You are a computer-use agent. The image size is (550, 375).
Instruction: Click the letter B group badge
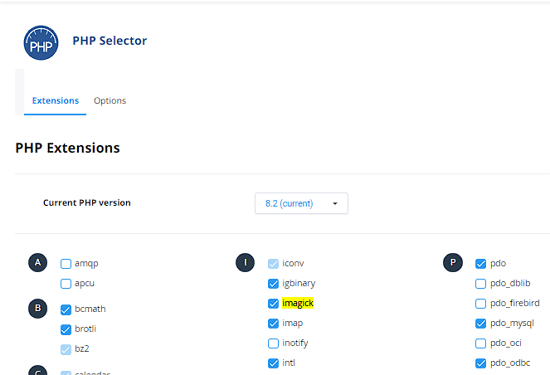pyautogui.click(x=38, y=308)
